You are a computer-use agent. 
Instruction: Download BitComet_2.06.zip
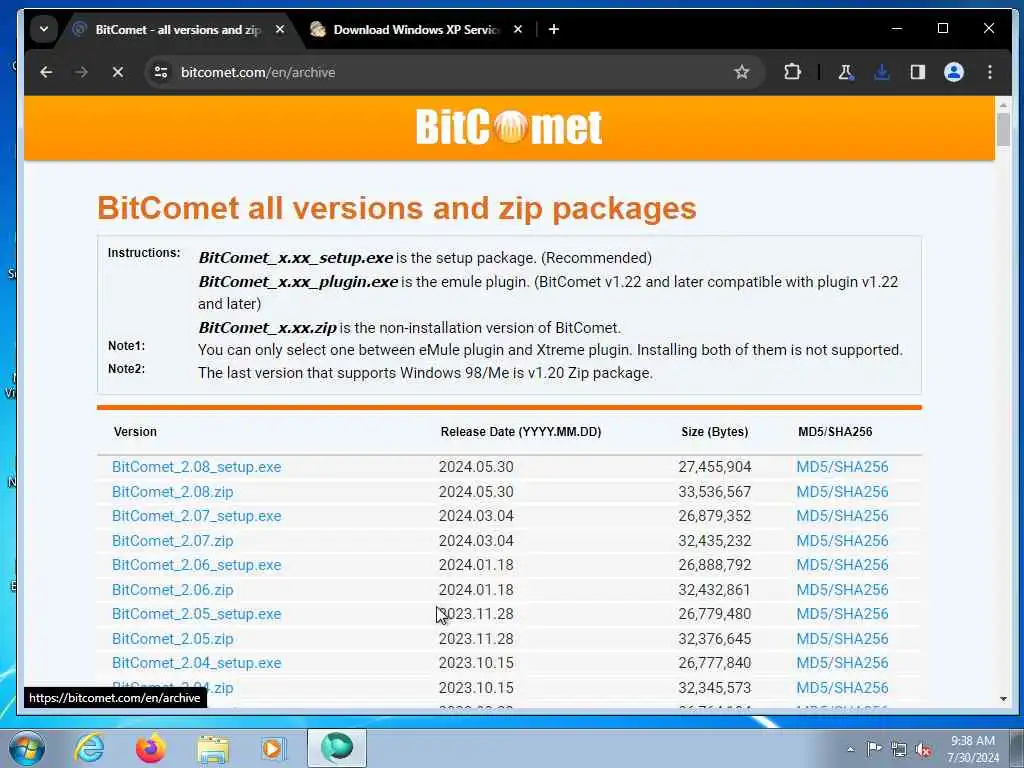(x=172, y=590)
